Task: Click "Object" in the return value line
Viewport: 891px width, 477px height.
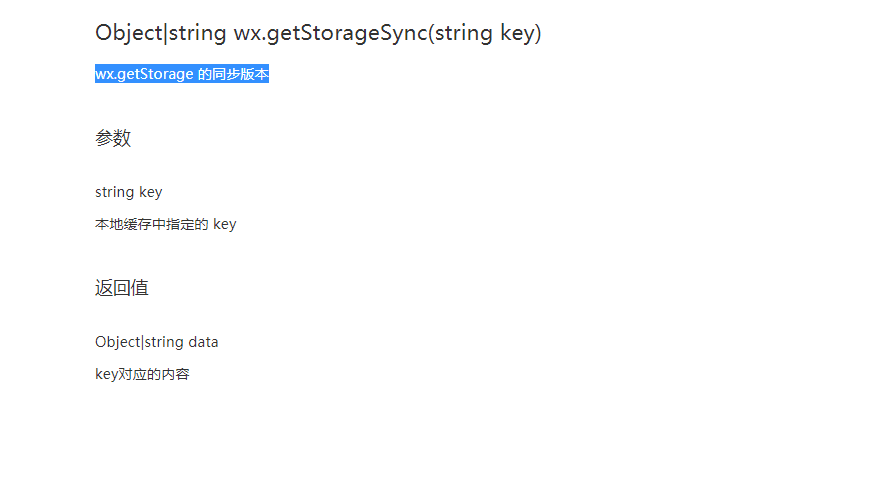Action: (117, 342)
